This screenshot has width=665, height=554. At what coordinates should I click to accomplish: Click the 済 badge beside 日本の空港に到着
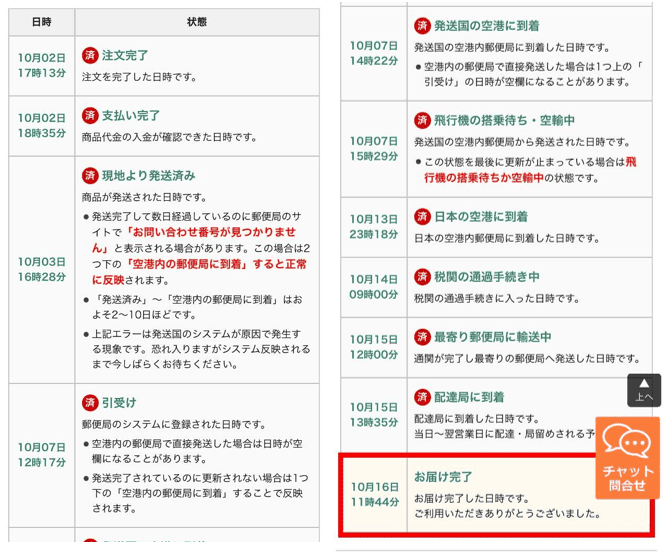coord(422,216)
